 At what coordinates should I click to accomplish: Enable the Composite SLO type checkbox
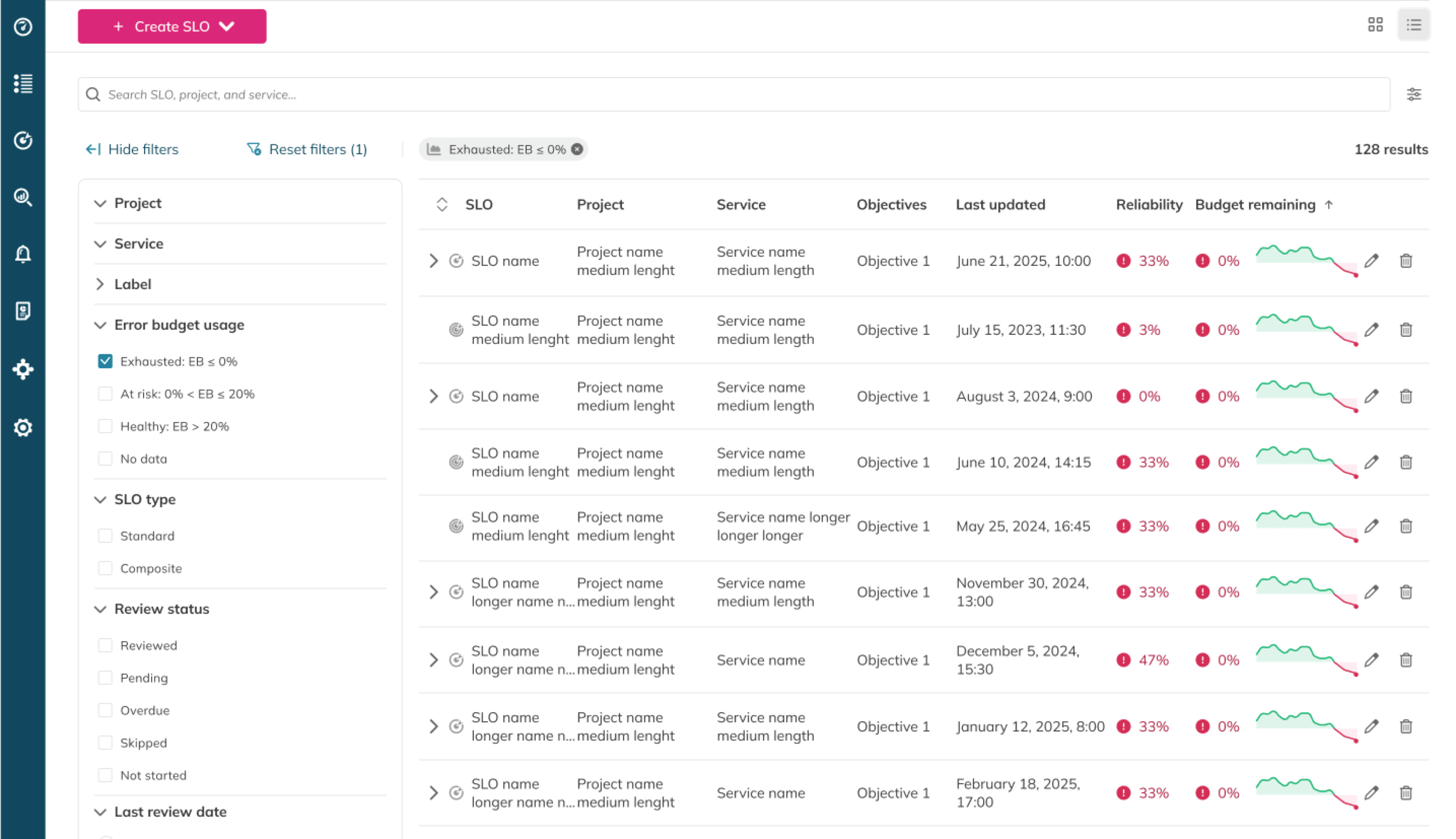click(105, 568)
